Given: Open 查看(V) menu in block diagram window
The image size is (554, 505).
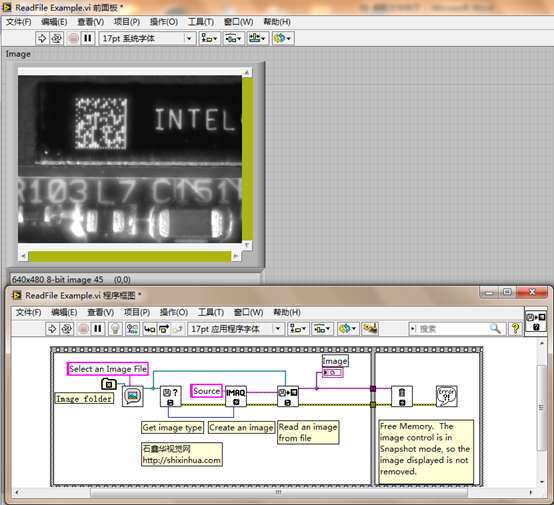Looking at the screenshot, I should click(x=100, y=312).
